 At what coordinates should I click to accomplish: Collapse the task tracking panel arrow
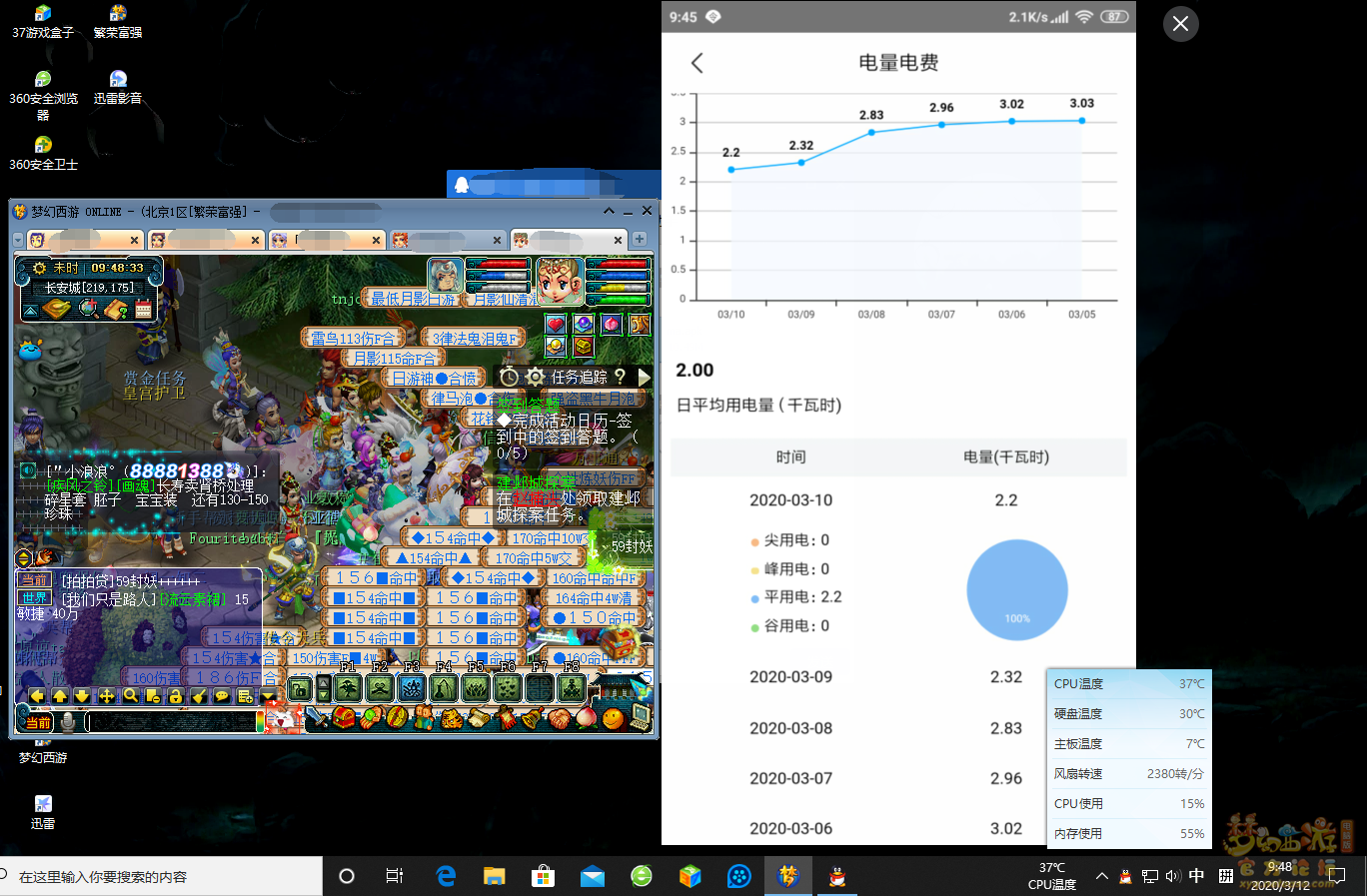click(645, 377)
